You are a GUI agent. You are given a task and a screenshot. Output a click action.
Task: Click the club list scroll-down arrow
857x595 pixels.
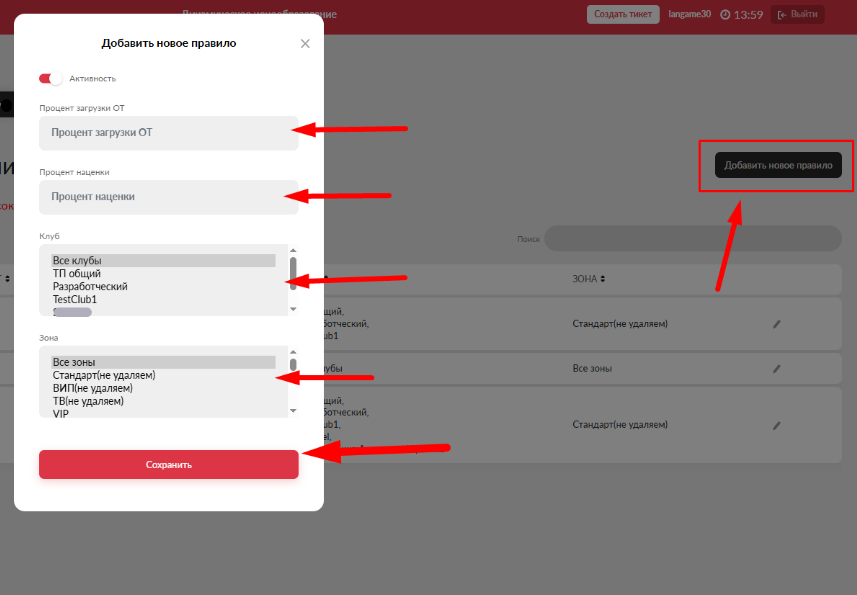293,310
